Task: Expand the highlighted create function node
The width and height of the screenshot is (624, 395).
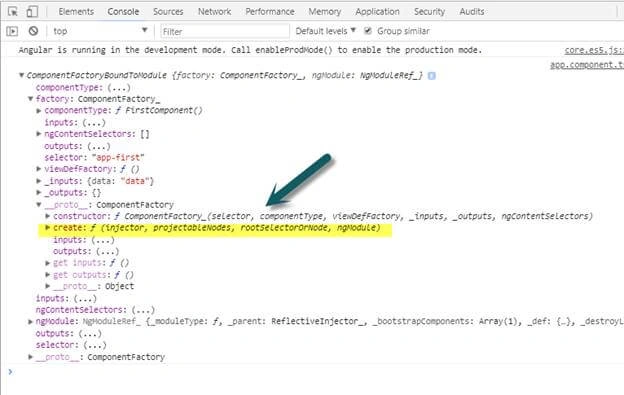Action: coord(48,228)
